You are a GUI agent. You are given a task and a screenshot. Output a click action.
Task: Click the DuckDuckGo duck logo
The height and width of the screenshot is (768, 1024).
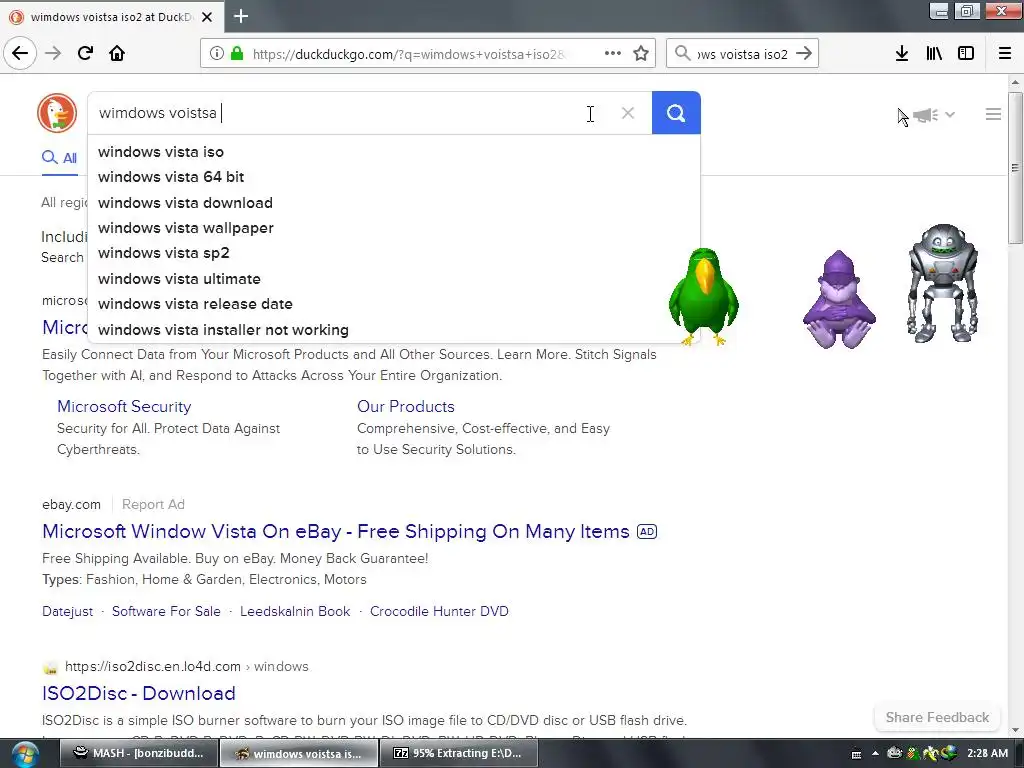[57, 113]
